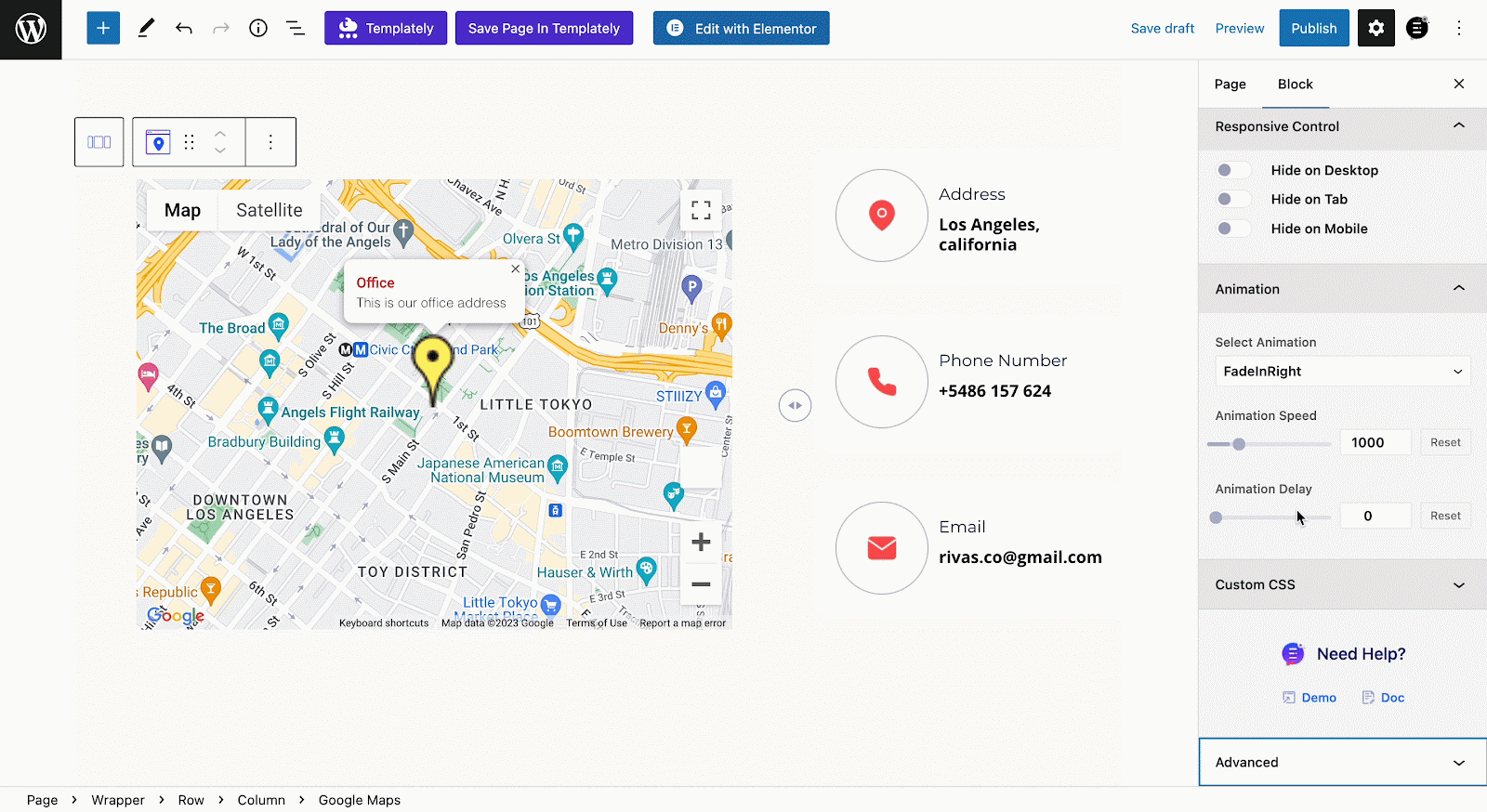Image resolution: width=1487 pixels, height=812 pixels.
Task: Expand the Advanced section
Action: point(1343,762)
